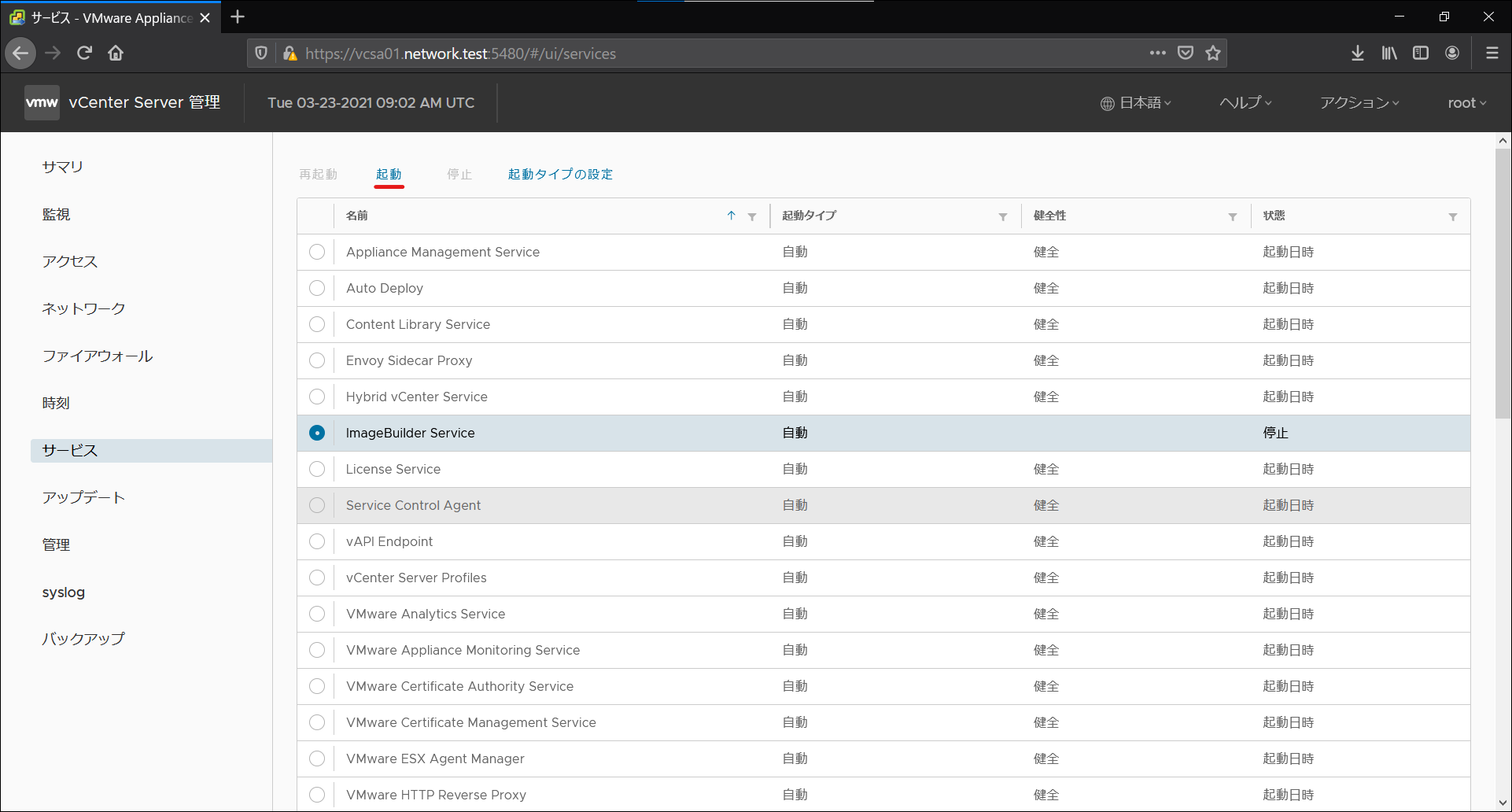Go to ネットワーク section
This screenshot has width=1512, height=812.
click(x=83, y=308)
